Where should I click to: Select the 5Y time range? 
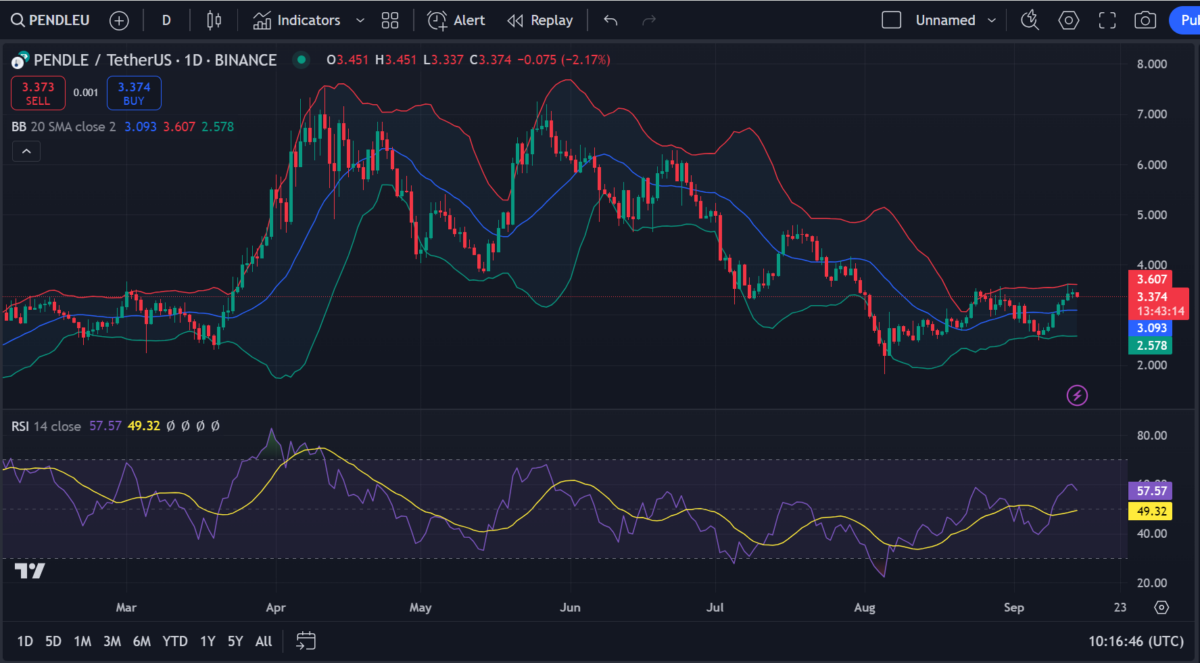coord(235,640)
